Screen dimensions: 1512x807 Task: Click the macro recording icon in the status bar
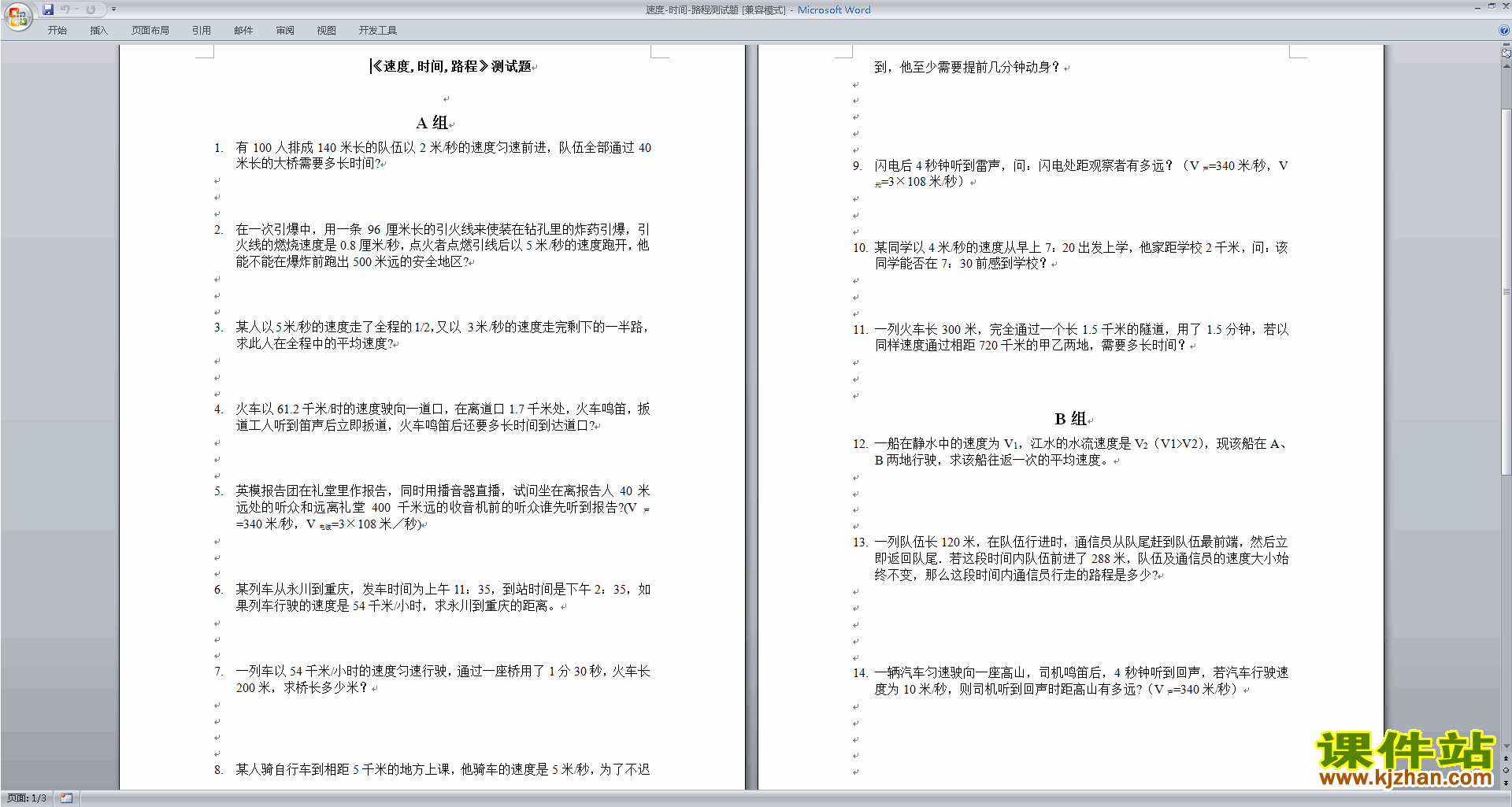click(x=67, y=798)
